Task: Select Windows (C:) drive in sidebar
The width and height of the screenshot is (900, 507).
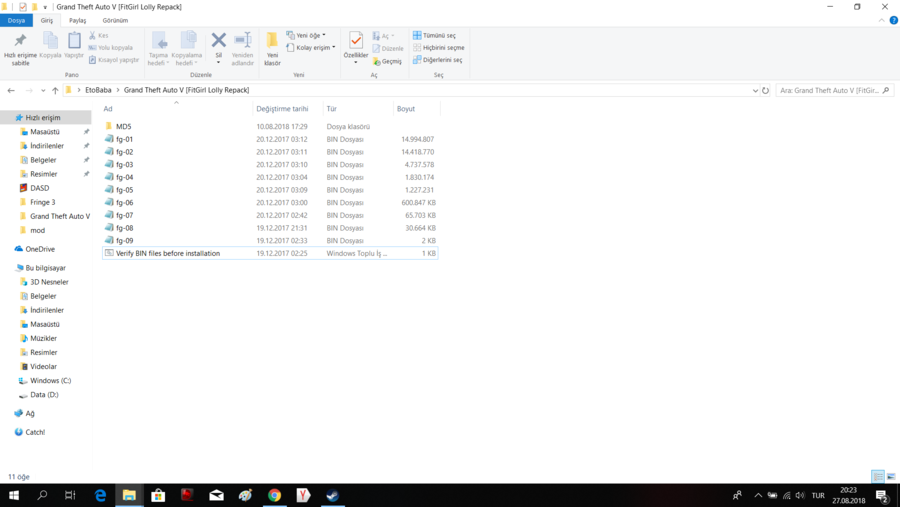Action: click(50, 381)
